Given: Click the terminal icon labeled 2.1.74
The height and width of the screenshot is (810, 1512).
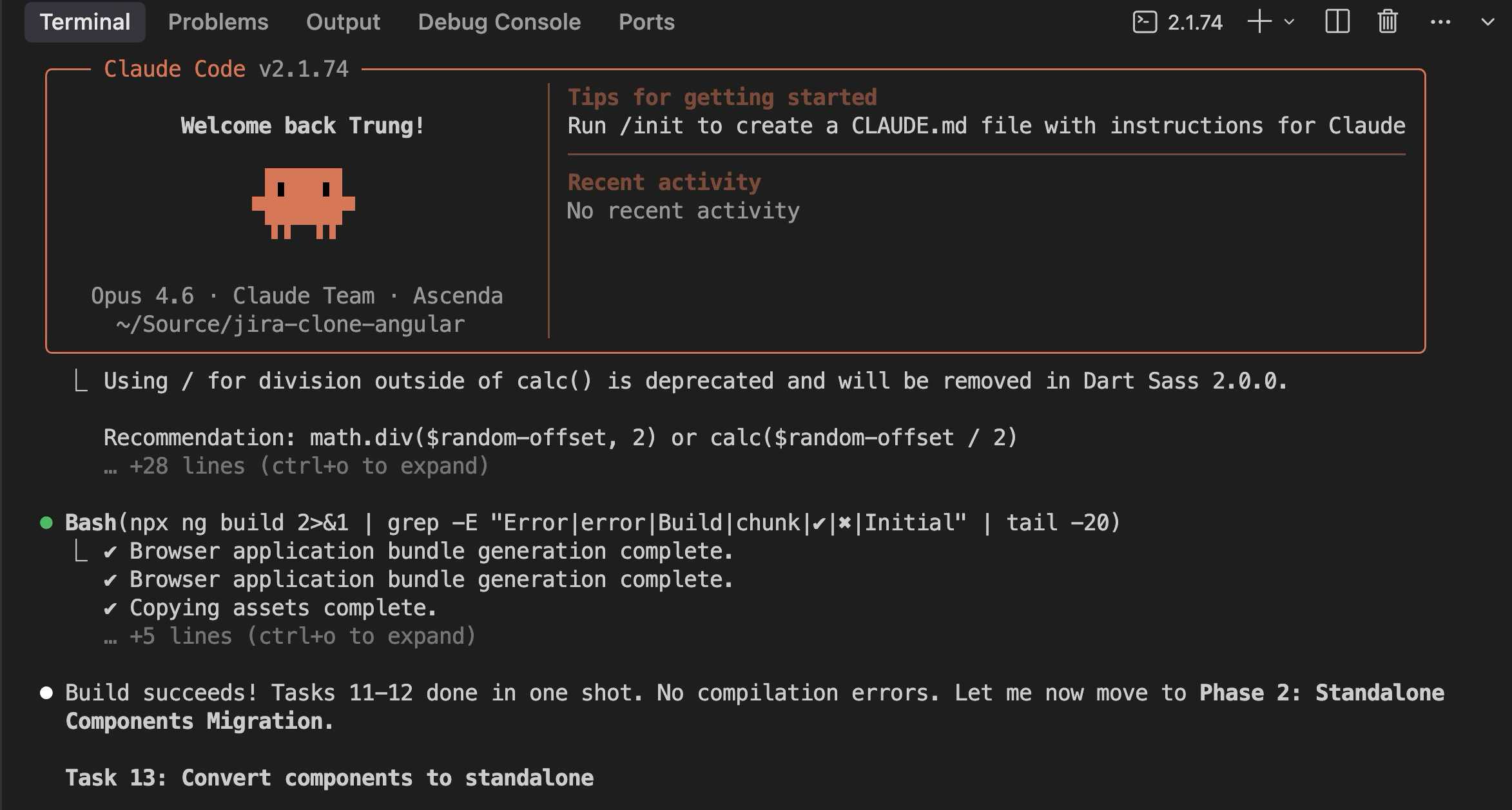Looking at the screenshot, I should 1145,22.
